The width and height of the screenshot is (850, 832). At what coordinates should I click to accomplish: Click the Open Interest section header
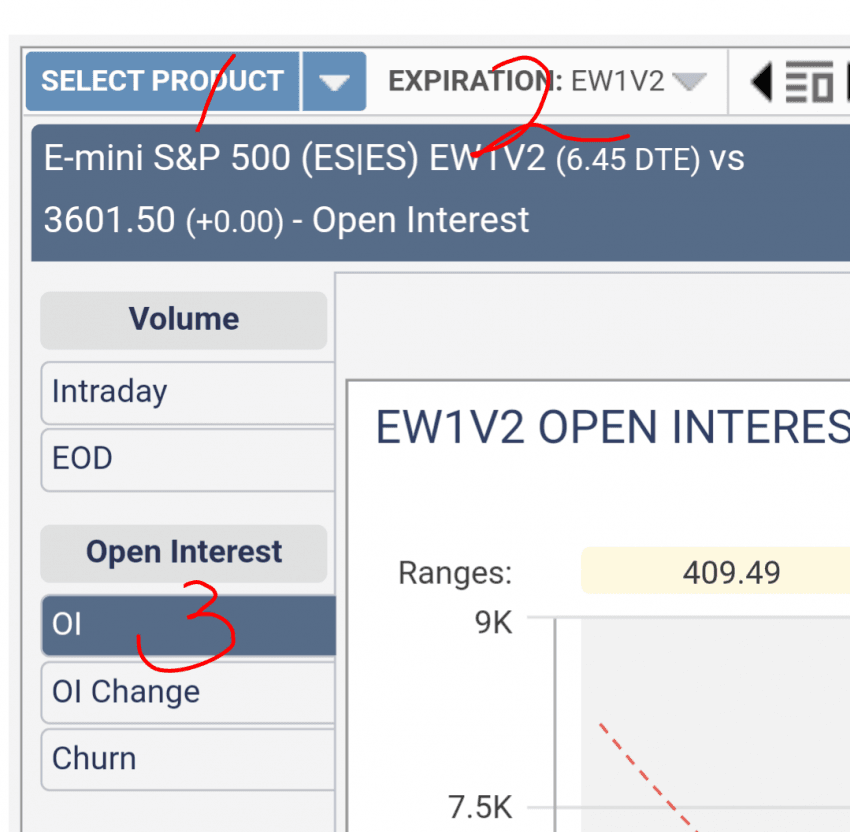click(x=184, y=552)
